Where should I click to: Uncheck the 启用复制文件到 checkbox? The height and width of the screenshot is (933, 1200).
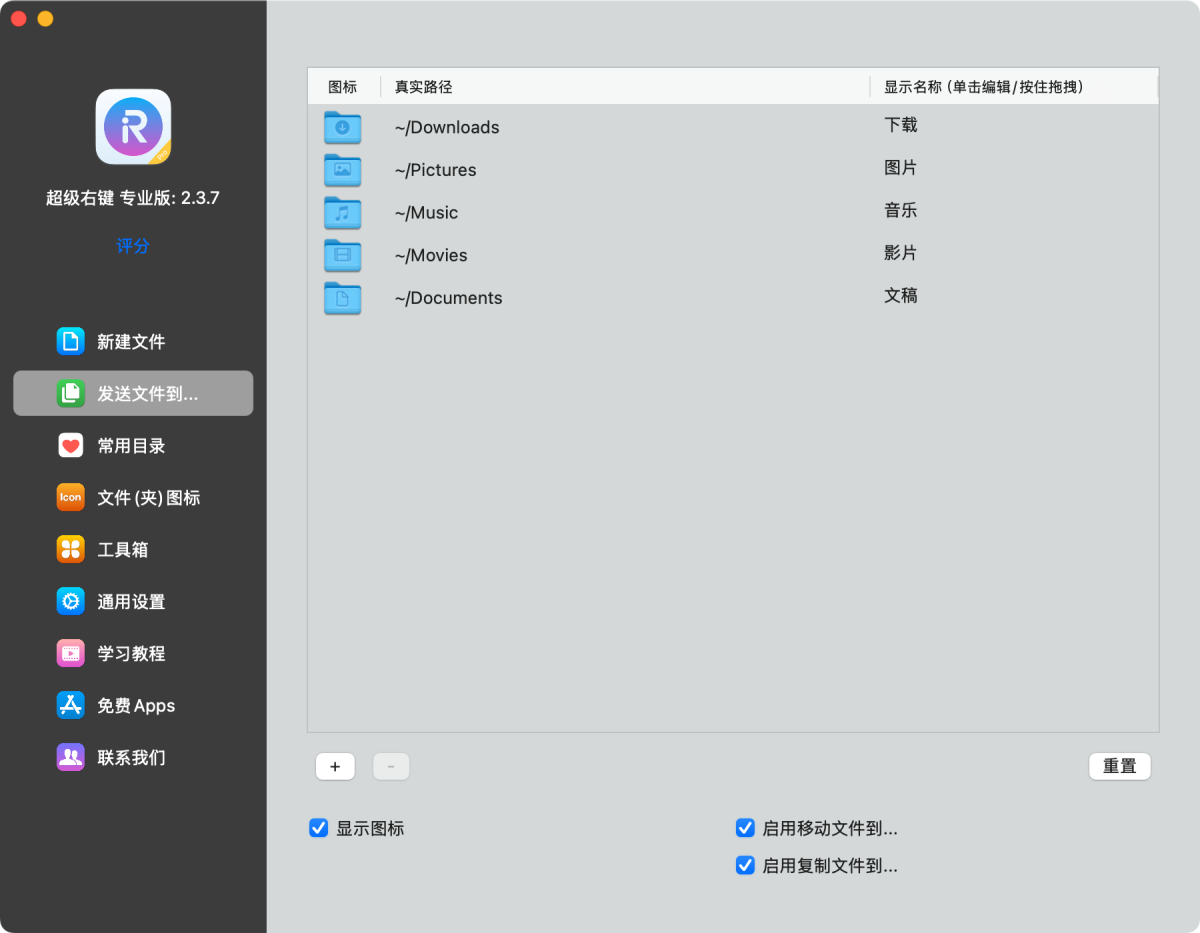click(745, 865)
